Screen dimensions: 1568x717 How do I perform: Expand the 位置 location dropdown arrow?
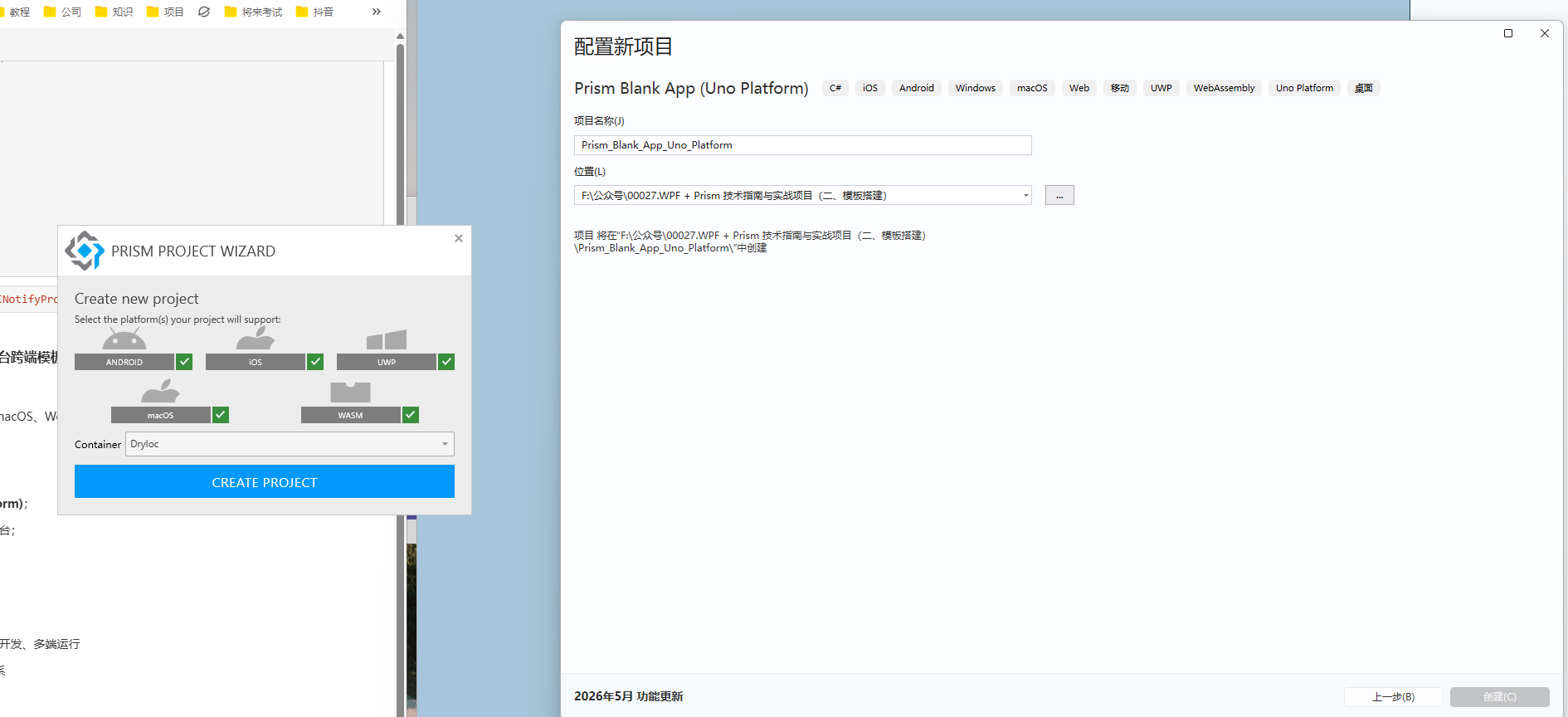1026,196
